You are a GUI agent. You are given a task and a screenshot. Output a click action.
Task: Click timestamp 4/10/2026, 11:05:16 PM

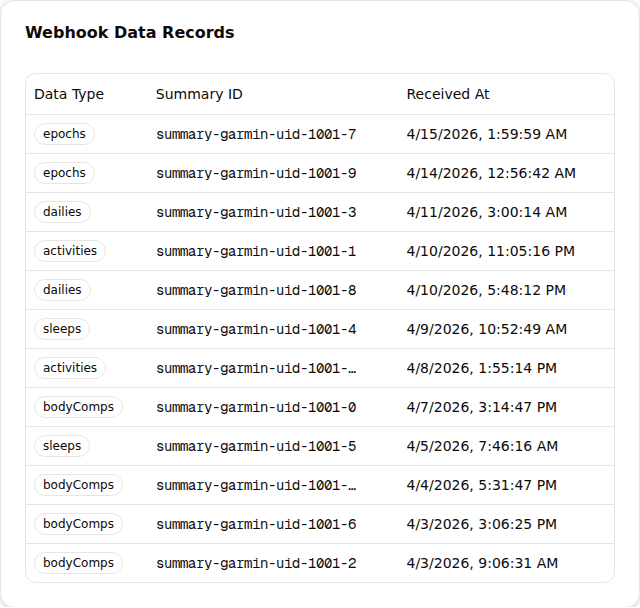[491, 251]
